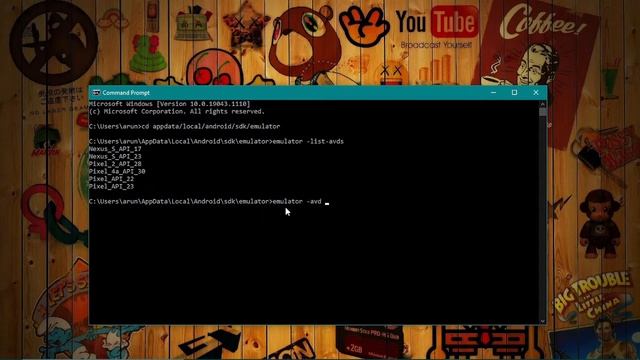
Task: Click the Command Prompt system menu icon
Action: click(x=96, y=93)
